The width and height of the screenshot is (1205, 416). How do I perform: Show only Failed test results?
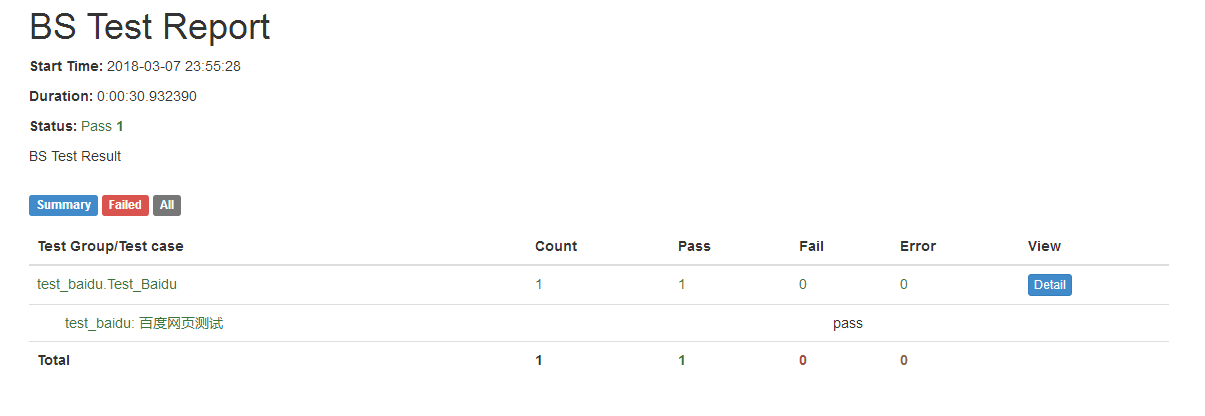(x=125, y=205)
